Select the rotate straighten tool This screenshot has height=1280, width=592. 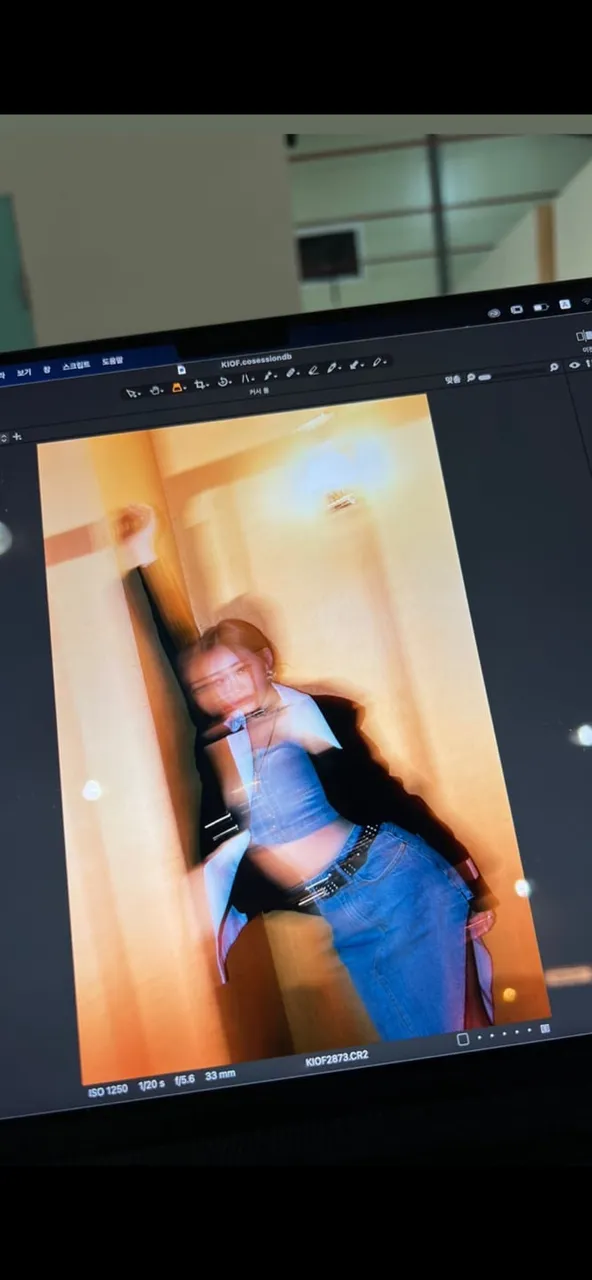click(x=224, y=382)
